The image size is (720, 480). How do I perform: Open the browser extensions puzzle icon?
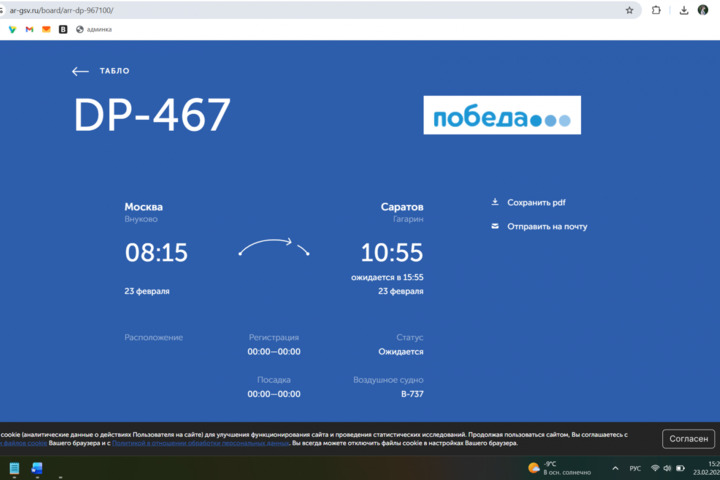point(656,10)
